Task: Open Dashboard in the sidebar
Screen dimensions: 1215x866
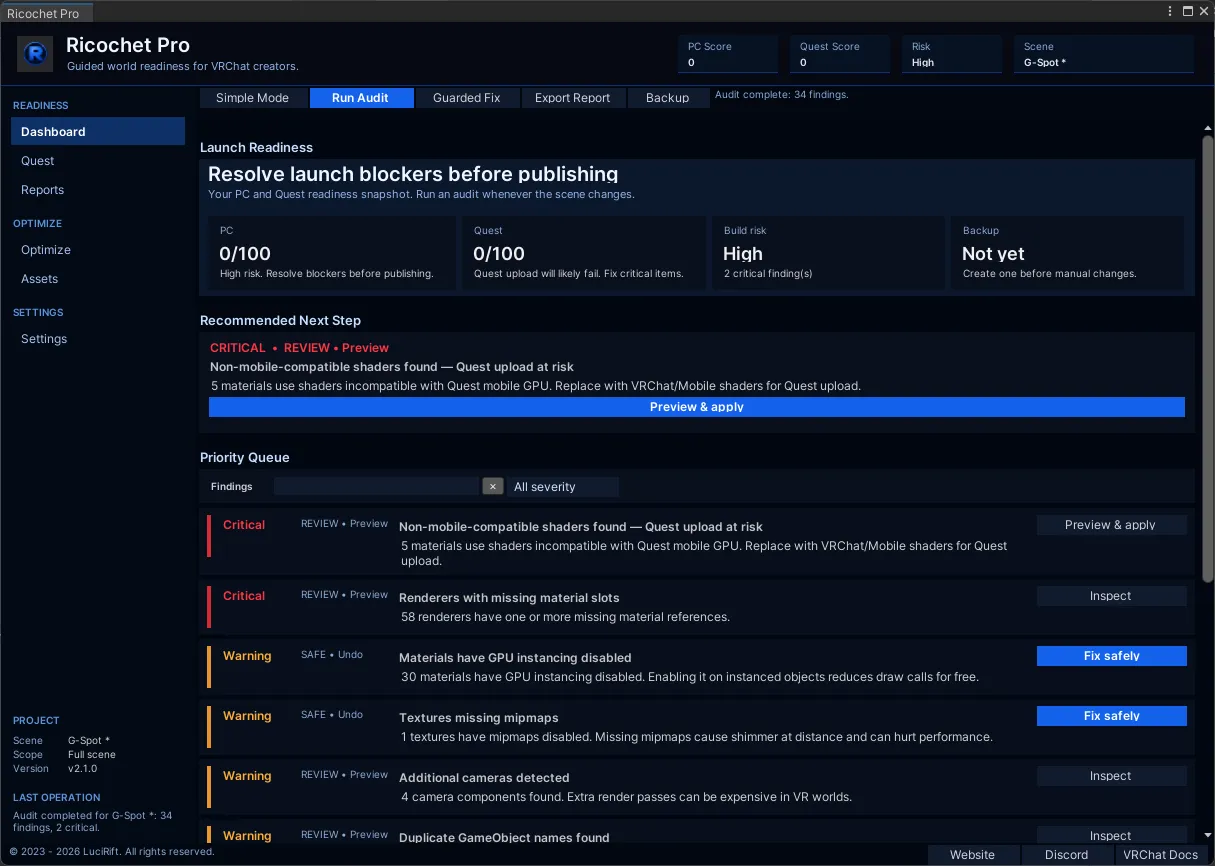Action: 98,131
